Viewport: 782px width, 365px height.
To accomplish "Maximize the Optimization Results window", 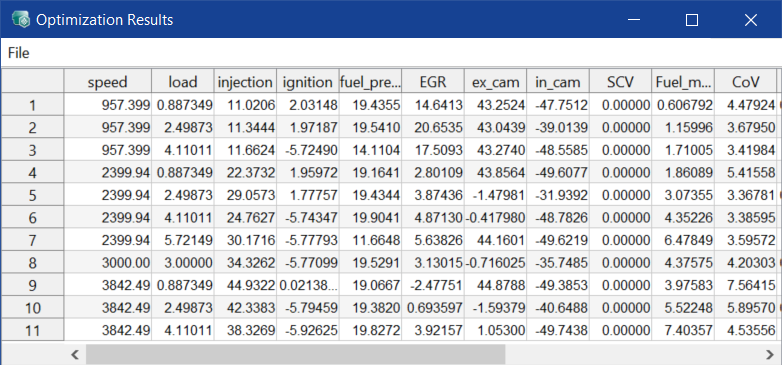I will click(692, 20).
